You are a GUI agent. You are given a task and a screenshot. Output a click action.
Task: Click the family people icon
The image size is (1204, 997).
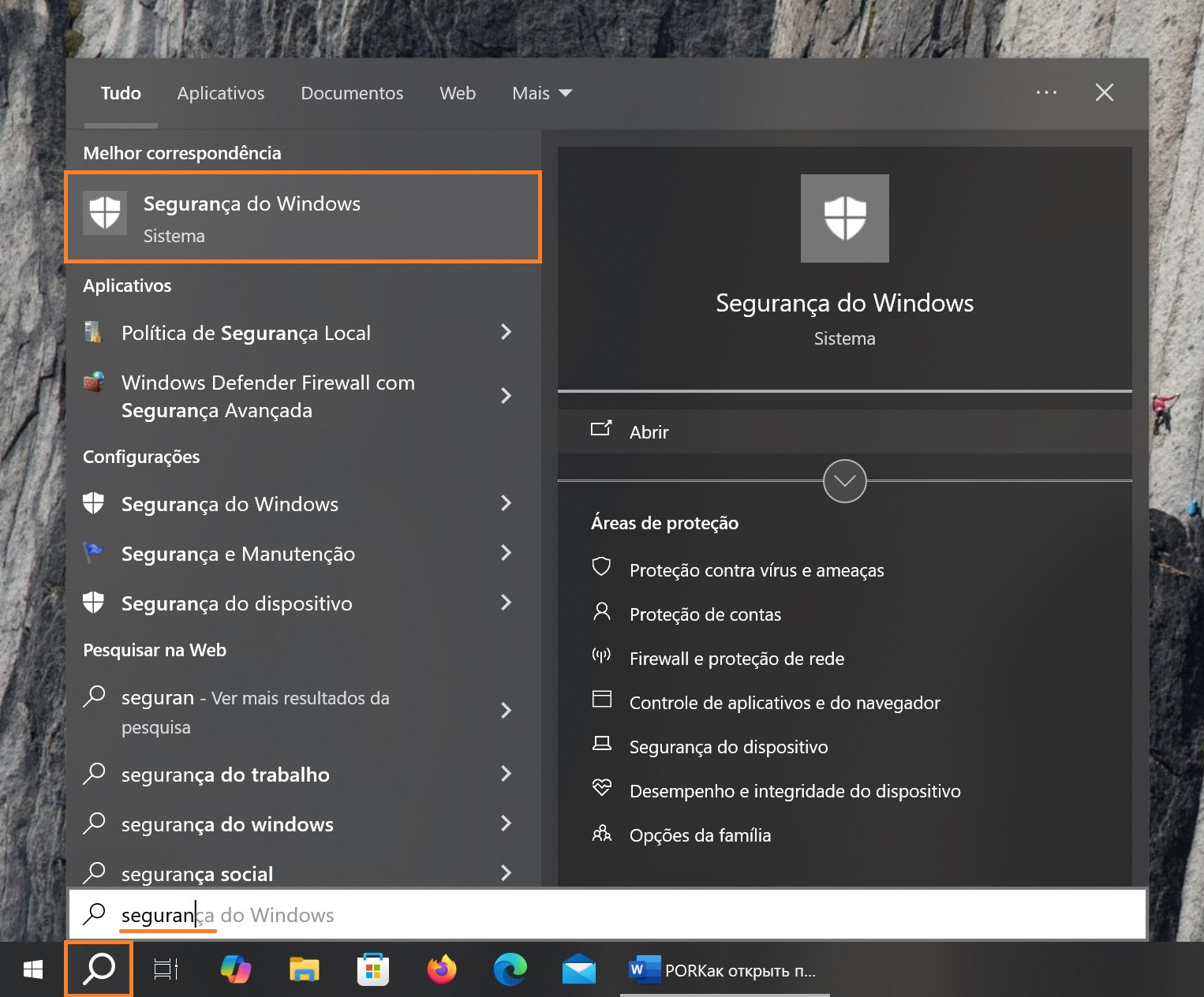(601, 833)
